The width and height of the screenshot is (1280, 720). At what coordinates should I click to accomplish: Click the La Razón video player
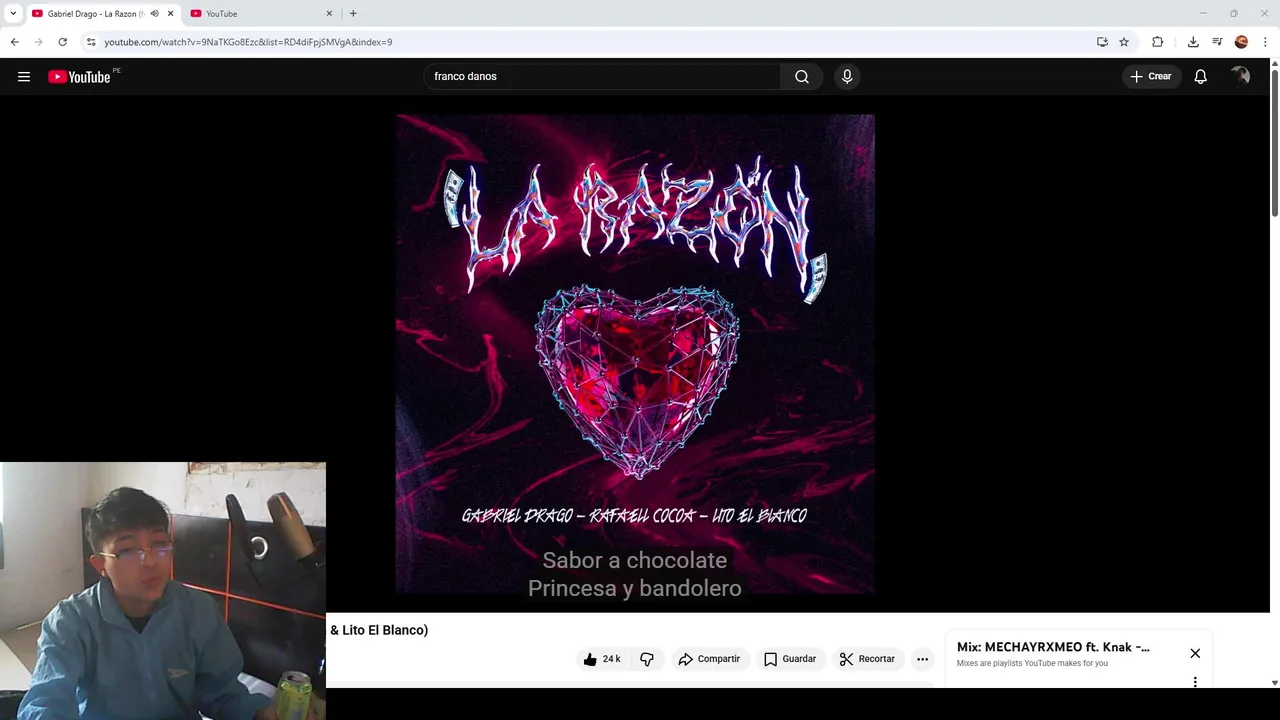coord(634,354)
